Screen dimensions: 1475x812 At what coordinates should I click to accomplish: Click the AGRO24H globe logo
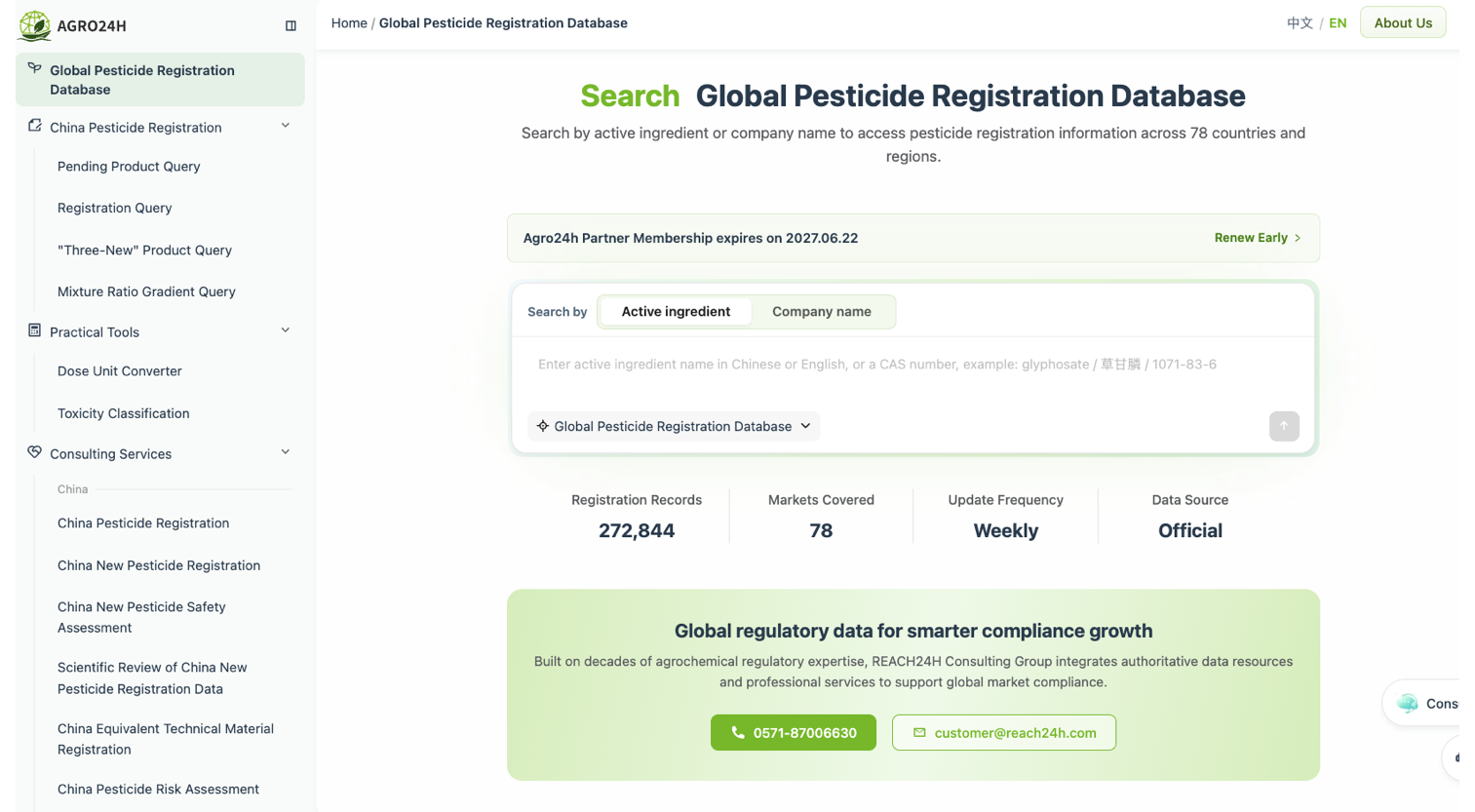point(35,25)
